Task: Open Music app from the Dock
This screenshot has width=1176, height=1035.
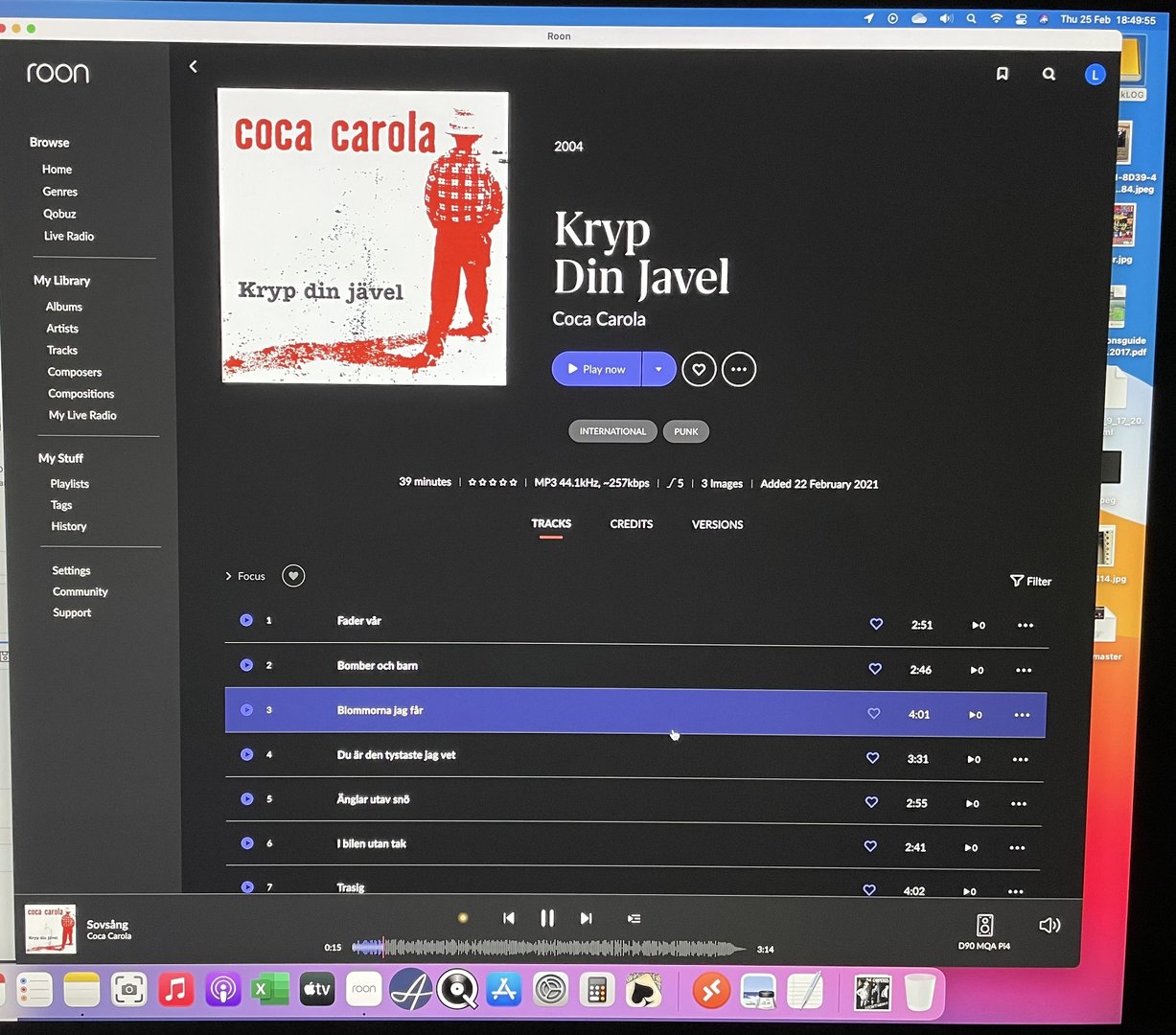Action: 175,989
